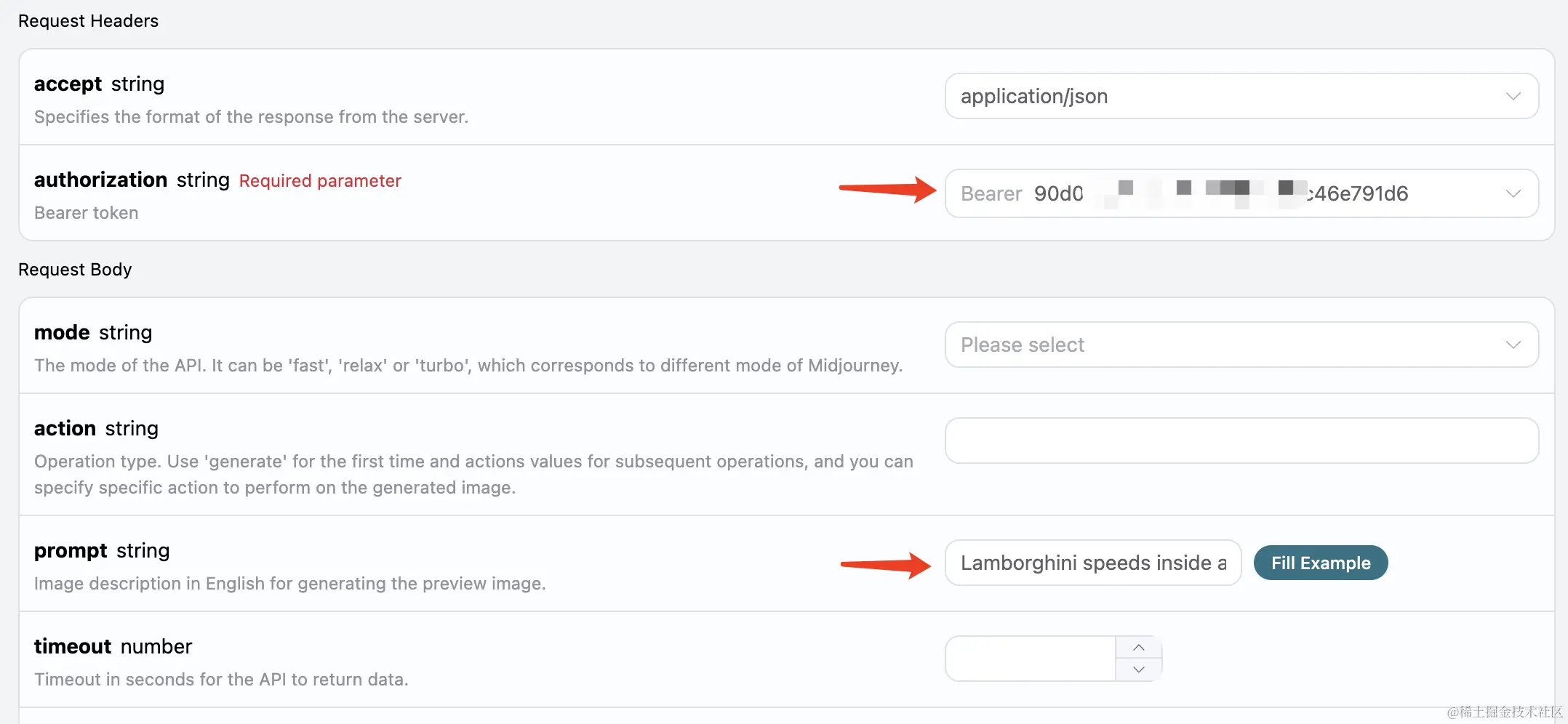
Task: Click the chevron arrow in accept dropdown
Action: pos(1513,96)
